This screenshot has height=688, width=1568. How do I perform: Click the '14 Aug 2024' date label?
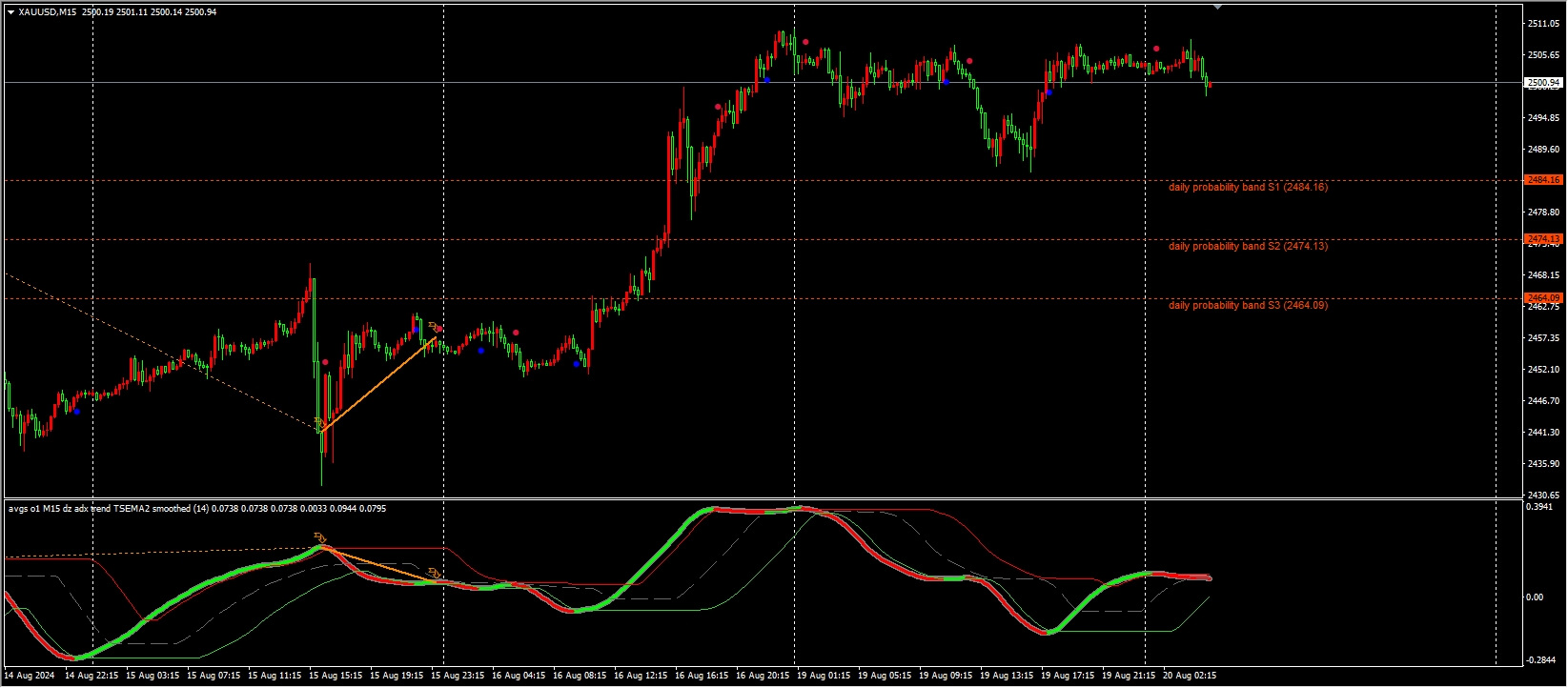[31, 677]
